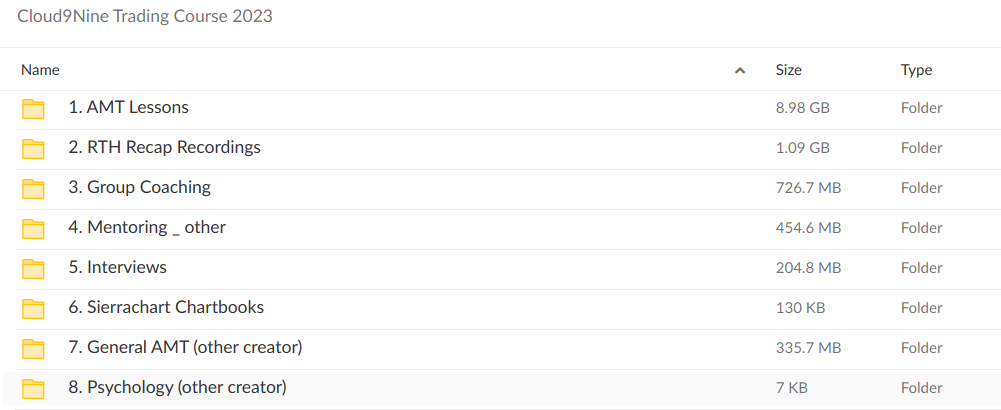Click the Cloud9Nine Trading Course 2023 title

[x=145, y=16]
